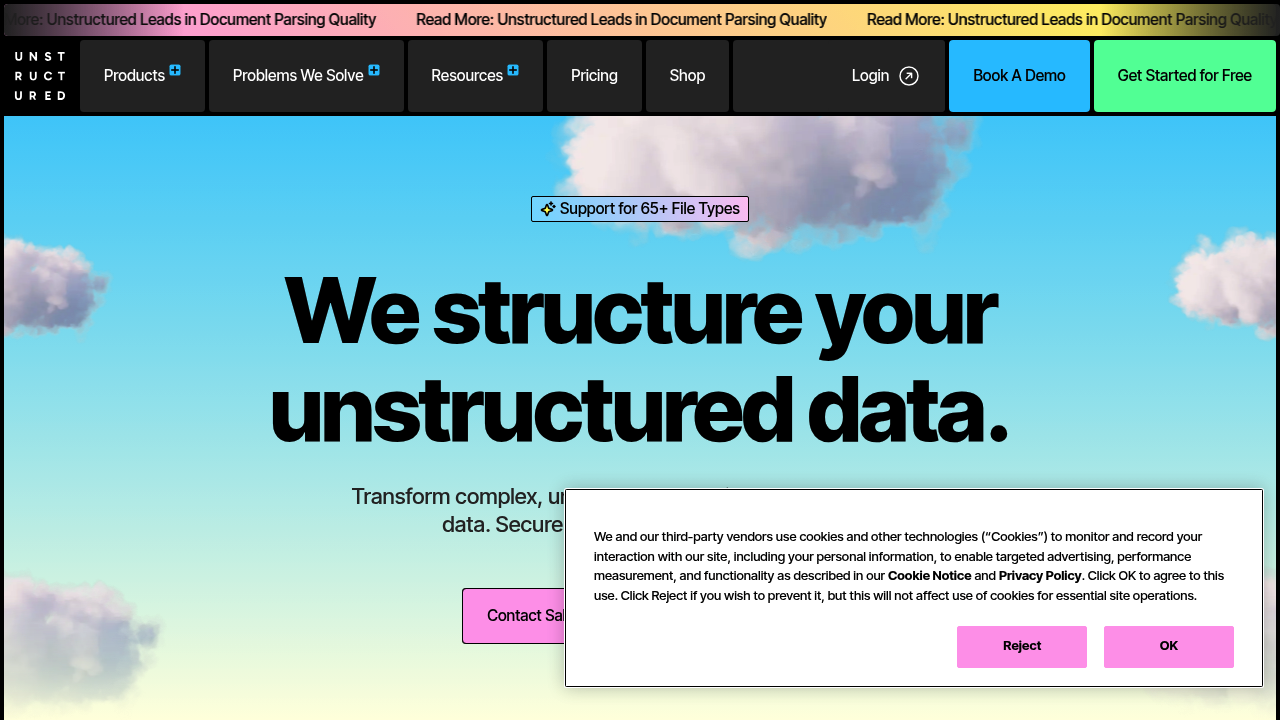Click the centre Read More banner announcement

[x=621, y=20]
